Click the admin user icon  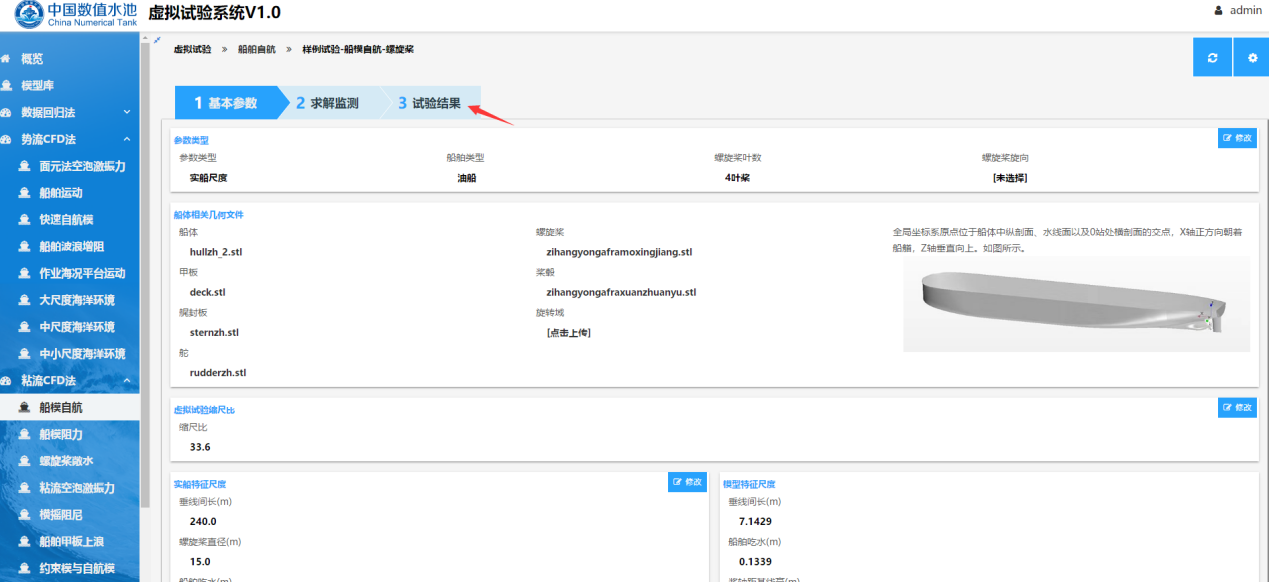[1218, 11]
